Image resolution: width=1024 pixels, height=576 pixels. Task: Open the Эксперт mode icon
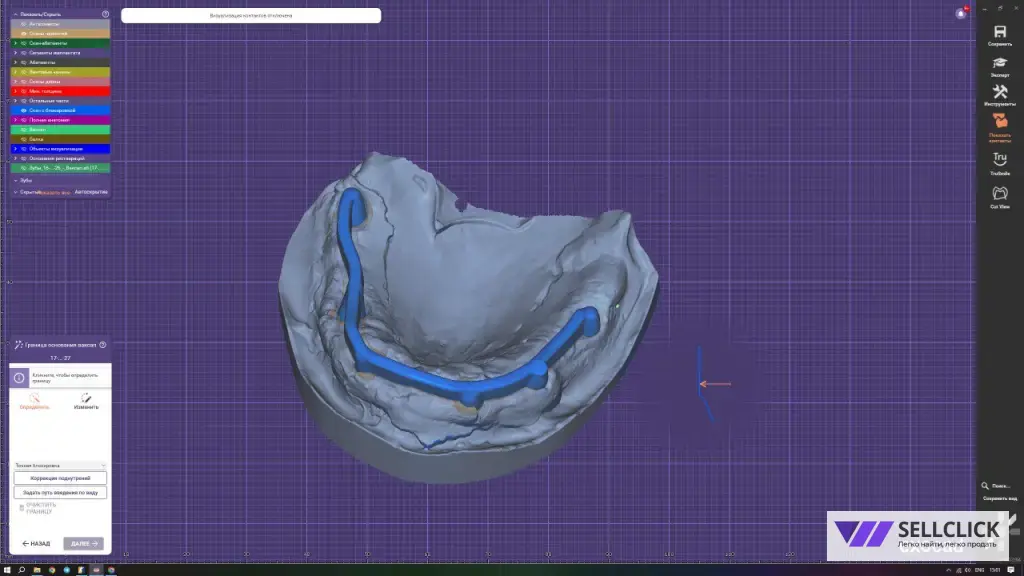click(x=999, y=64)
